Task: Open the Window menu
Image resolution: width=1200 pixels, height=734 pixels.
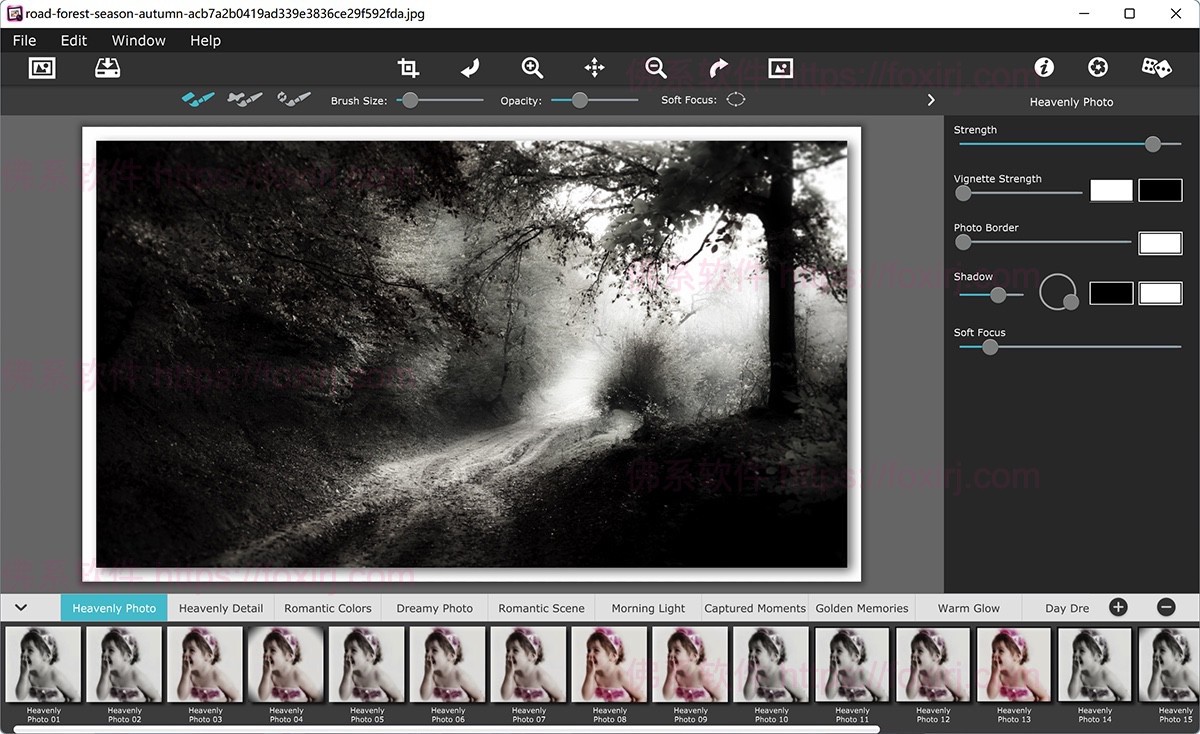Action: tap(138, 40)
